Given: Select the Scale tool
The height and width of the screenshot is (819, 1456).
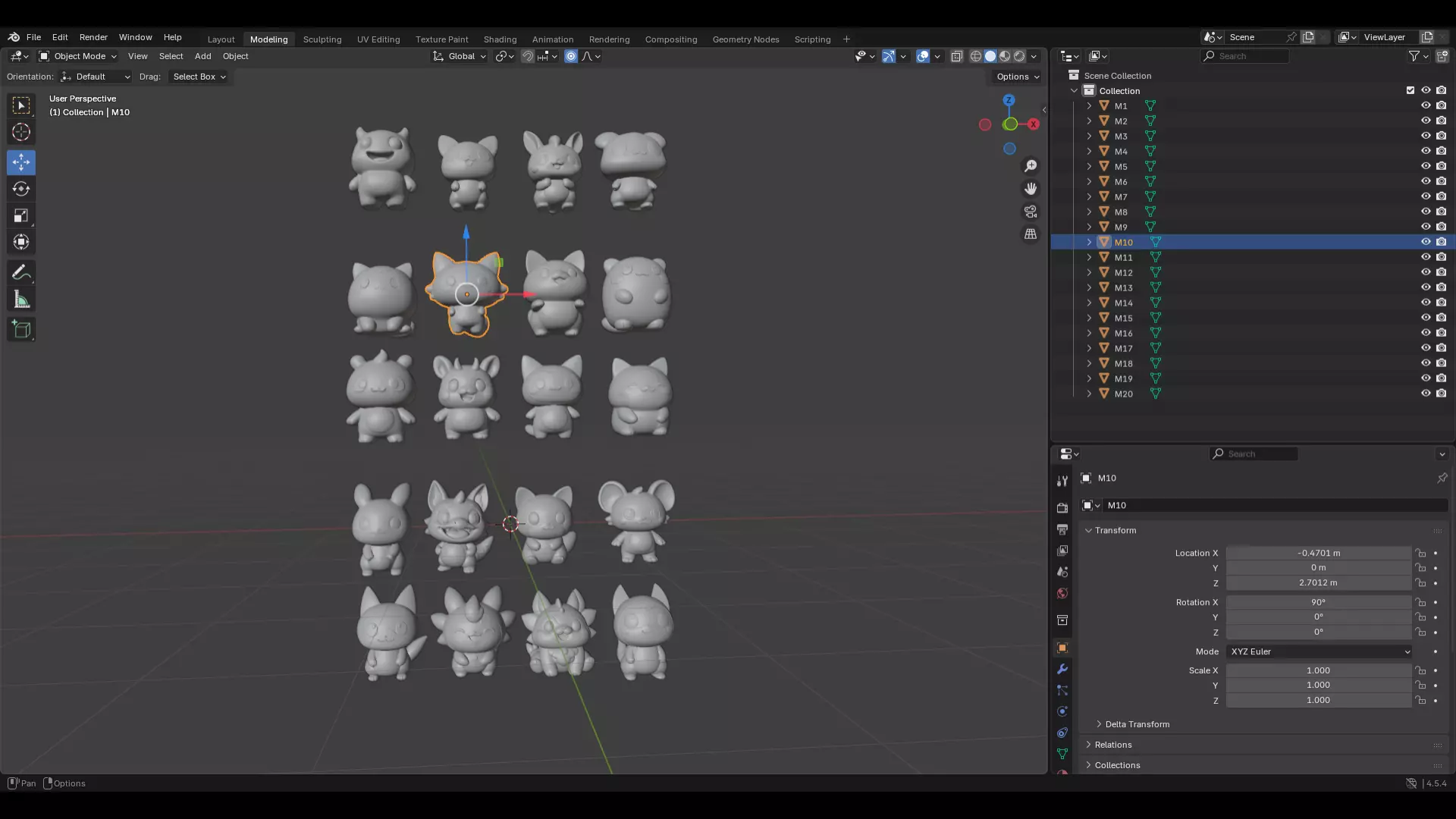Looking at the screenshot, I should [x=21, y=215].
